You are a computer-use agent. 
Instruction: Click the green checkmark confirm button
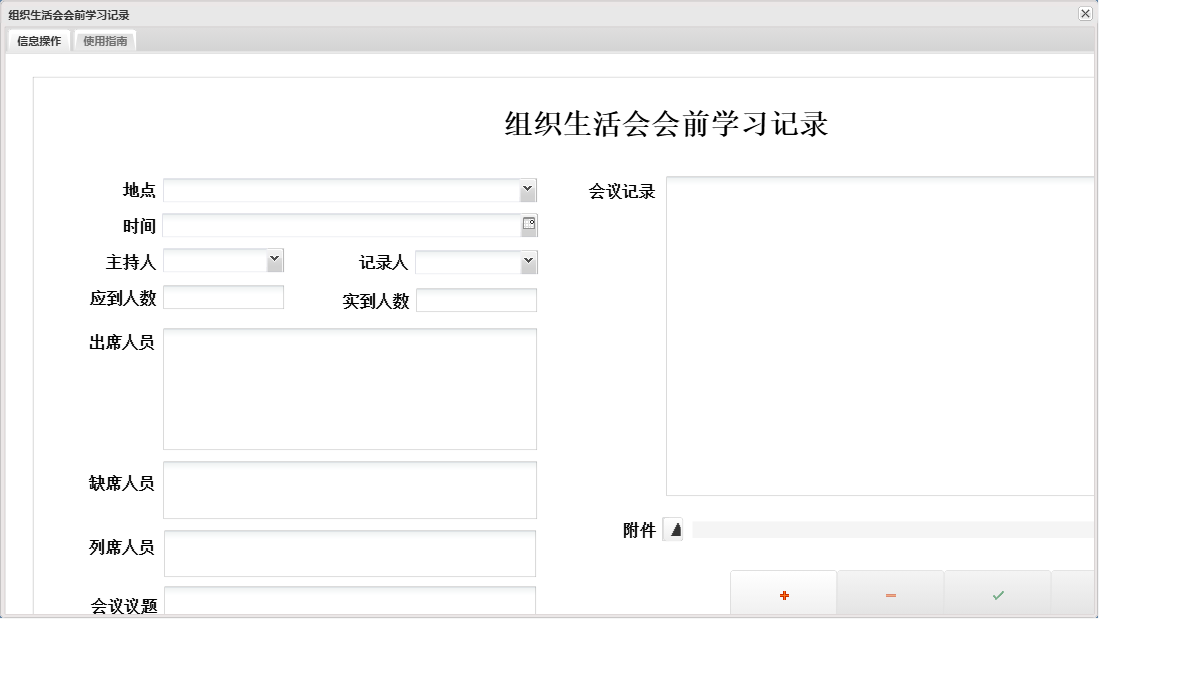click(x=997, y=594)
